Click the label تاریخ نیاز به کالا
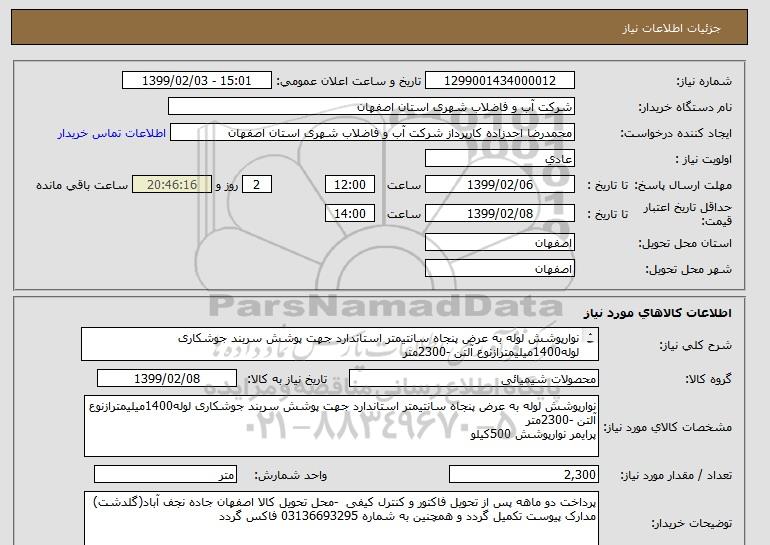 click(287, 379)
